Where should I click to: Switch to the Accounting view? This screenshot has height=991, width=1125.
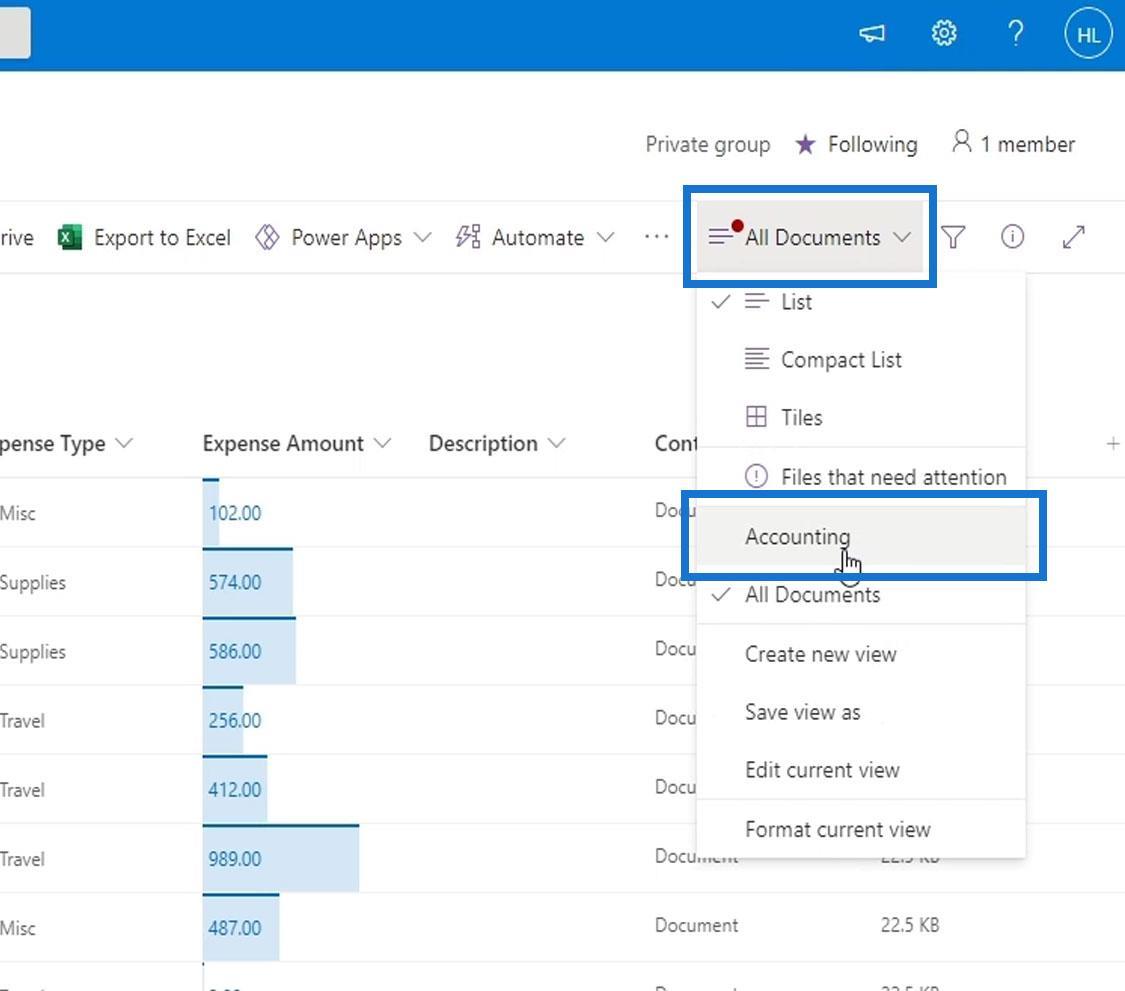(861, 536)
